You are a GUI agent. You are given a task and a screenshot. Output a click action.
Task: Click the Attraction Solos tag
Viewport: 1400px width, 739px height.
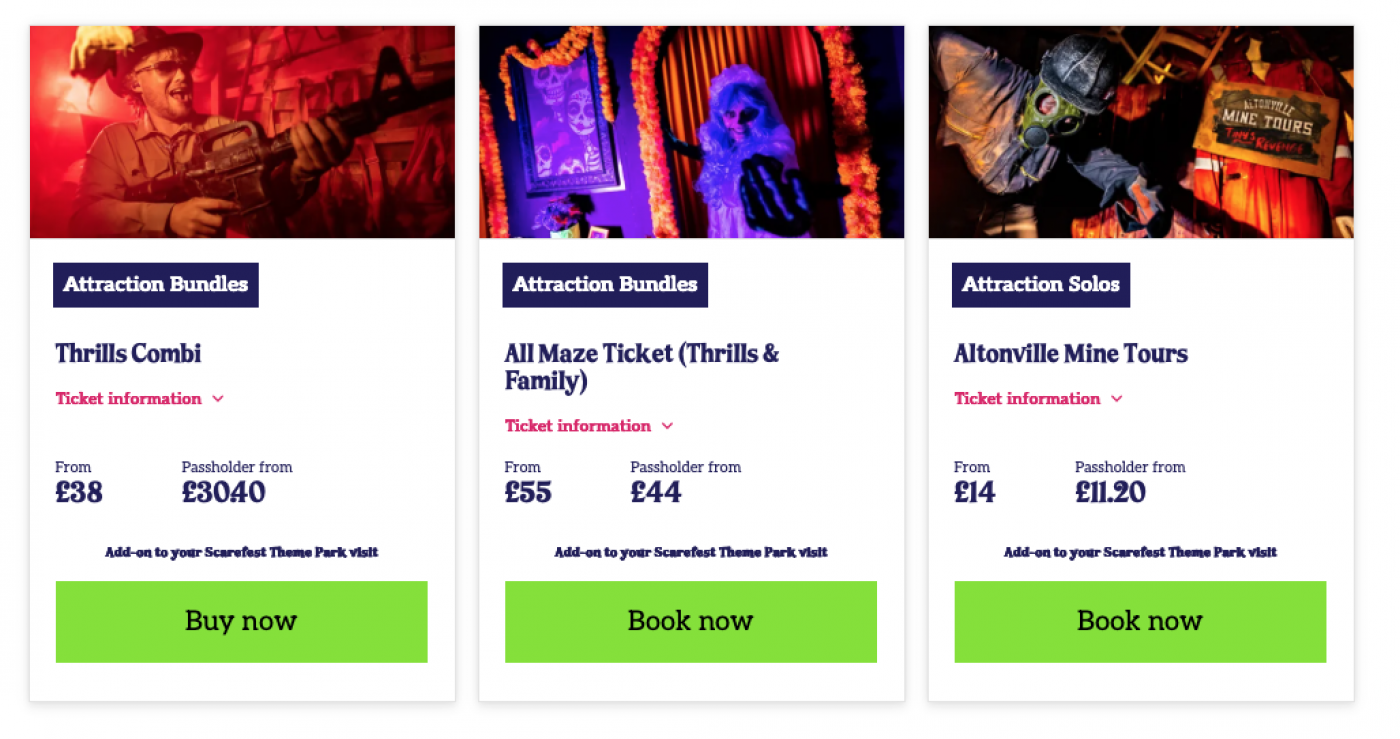[x=1040, y=285]
